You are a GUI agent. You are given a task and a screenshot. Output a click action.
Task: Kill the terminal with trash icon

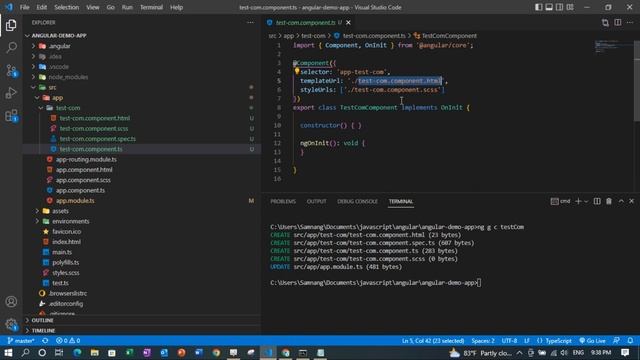point(609,201)
